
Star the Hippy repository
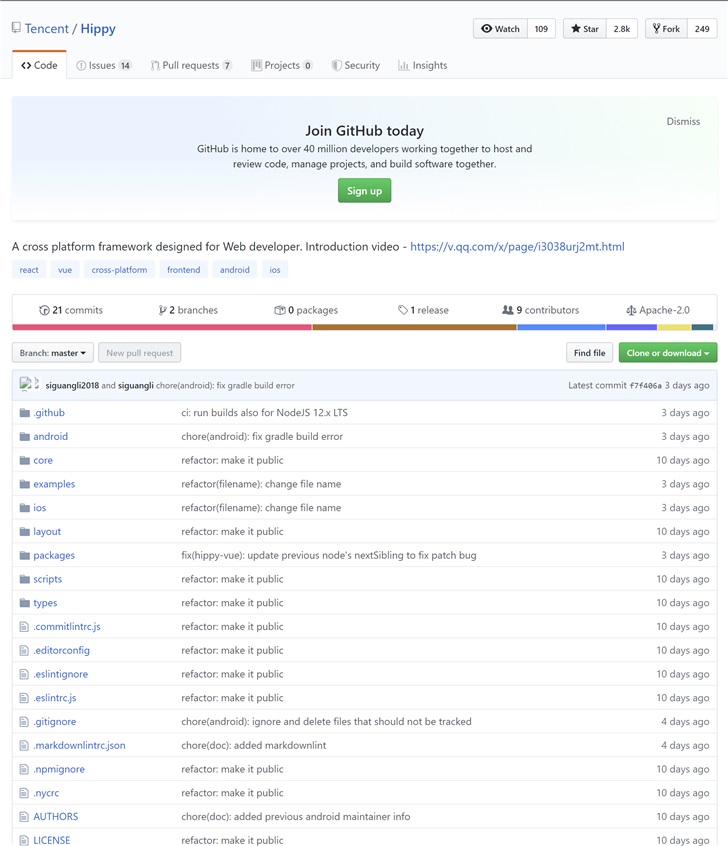coord(585,29)
